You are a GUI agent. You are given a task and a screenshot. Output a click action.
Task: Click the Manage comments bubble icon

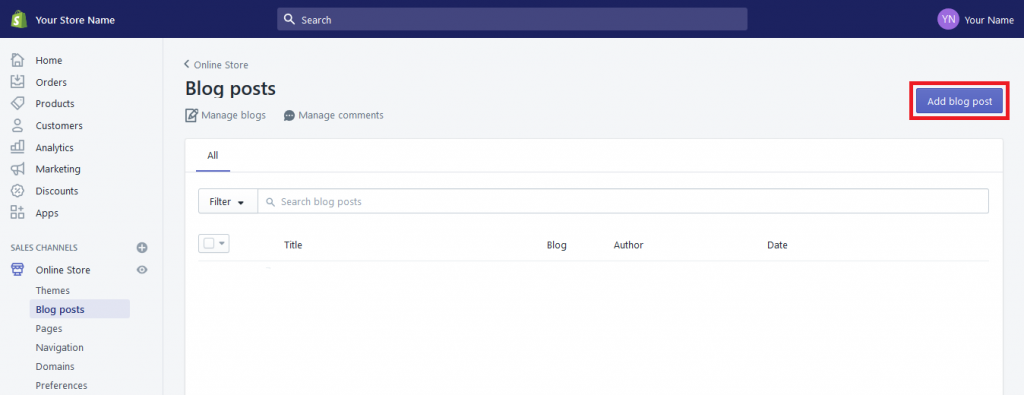click(x=289, y=116)
